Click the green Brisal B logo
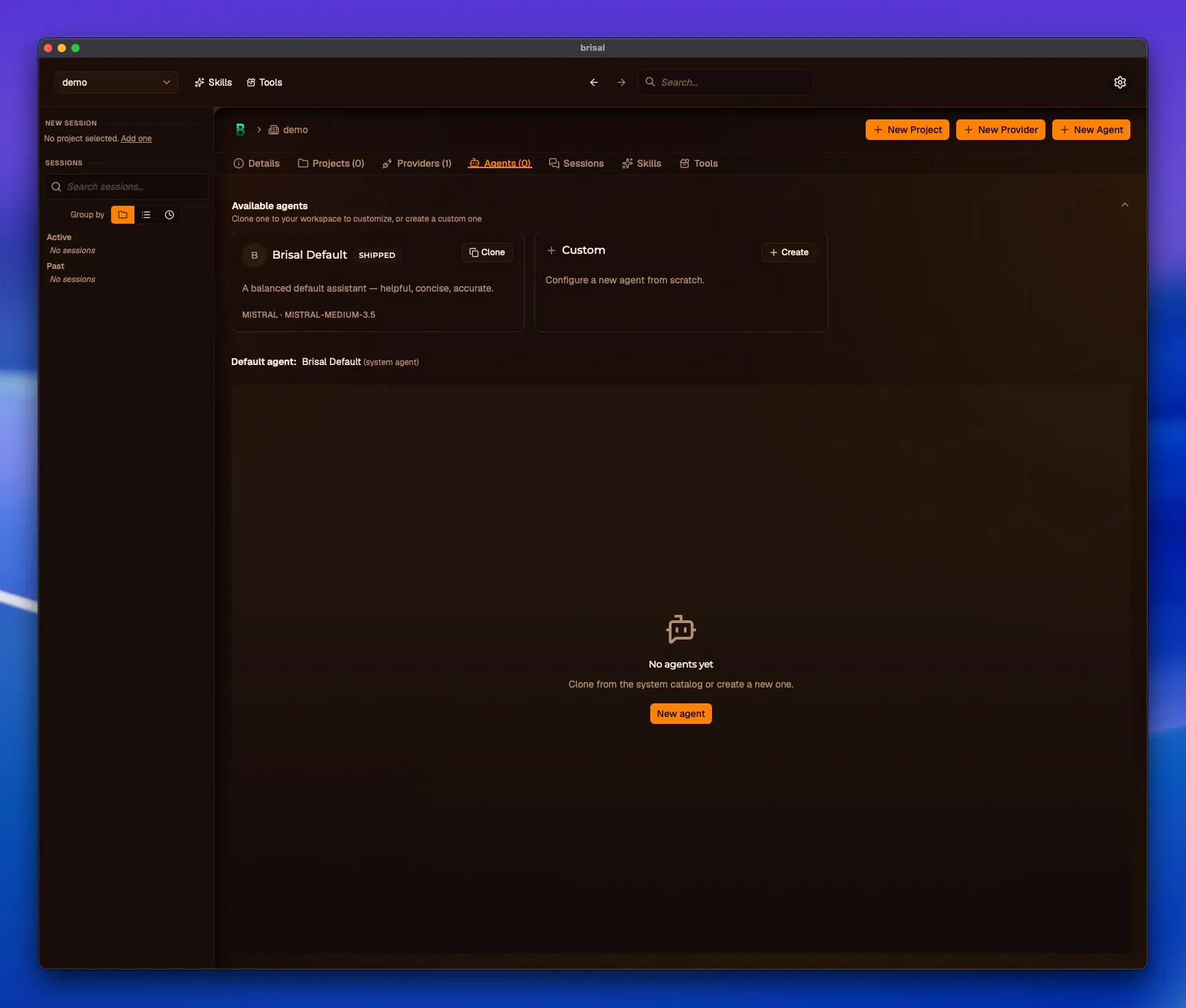Image resolution: width=1186 pixels, height=1008 pixels. [x=240, y=130]
